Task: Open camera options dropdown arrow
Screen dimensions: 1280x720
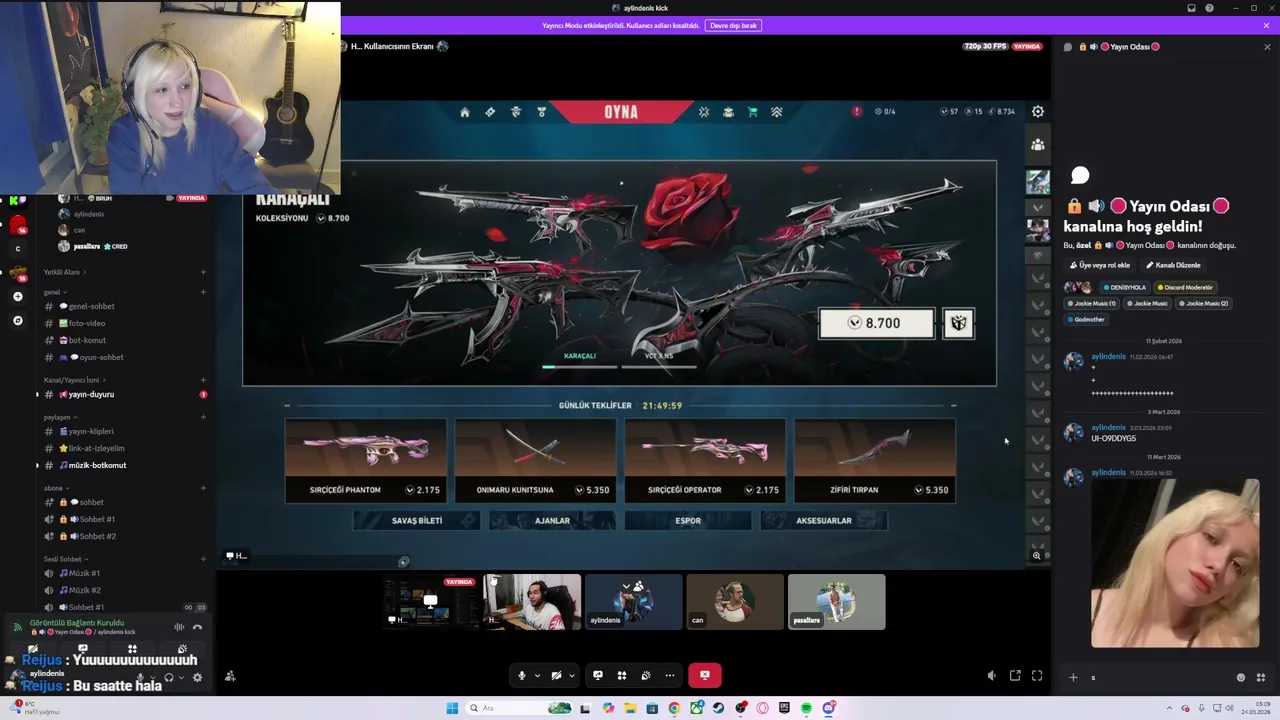Action: tap(572, 676)
